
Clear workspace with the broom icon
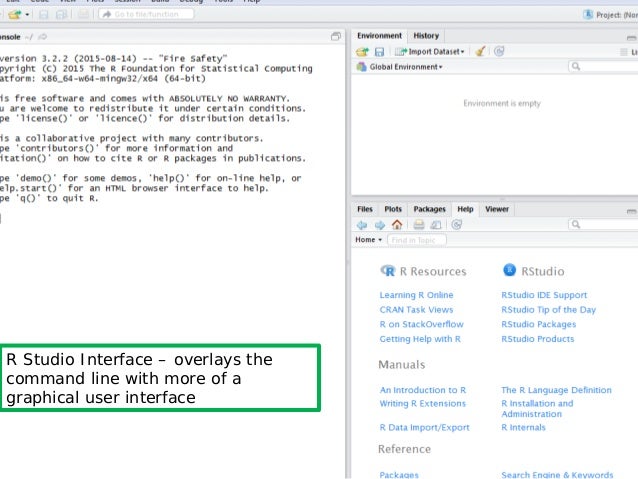point(481,51)
